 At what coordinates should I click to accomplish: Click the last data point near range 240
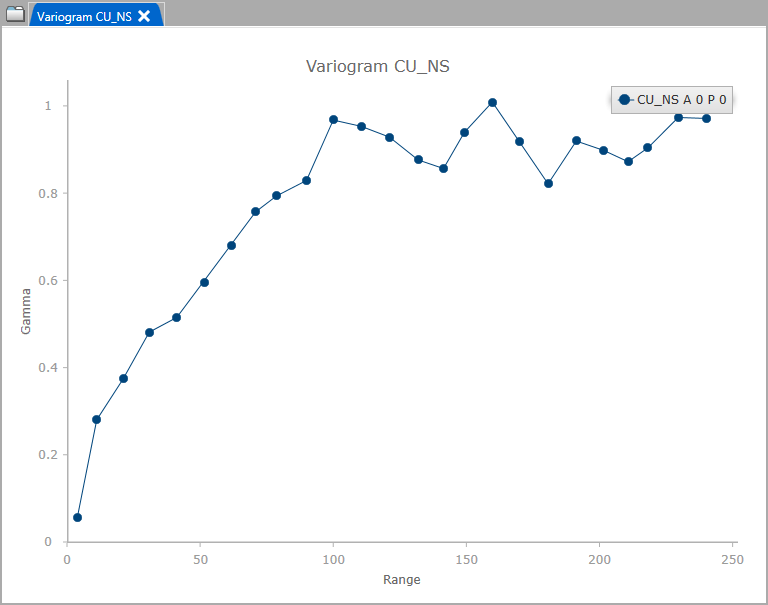pyautogui.click(x=706, y=118)
